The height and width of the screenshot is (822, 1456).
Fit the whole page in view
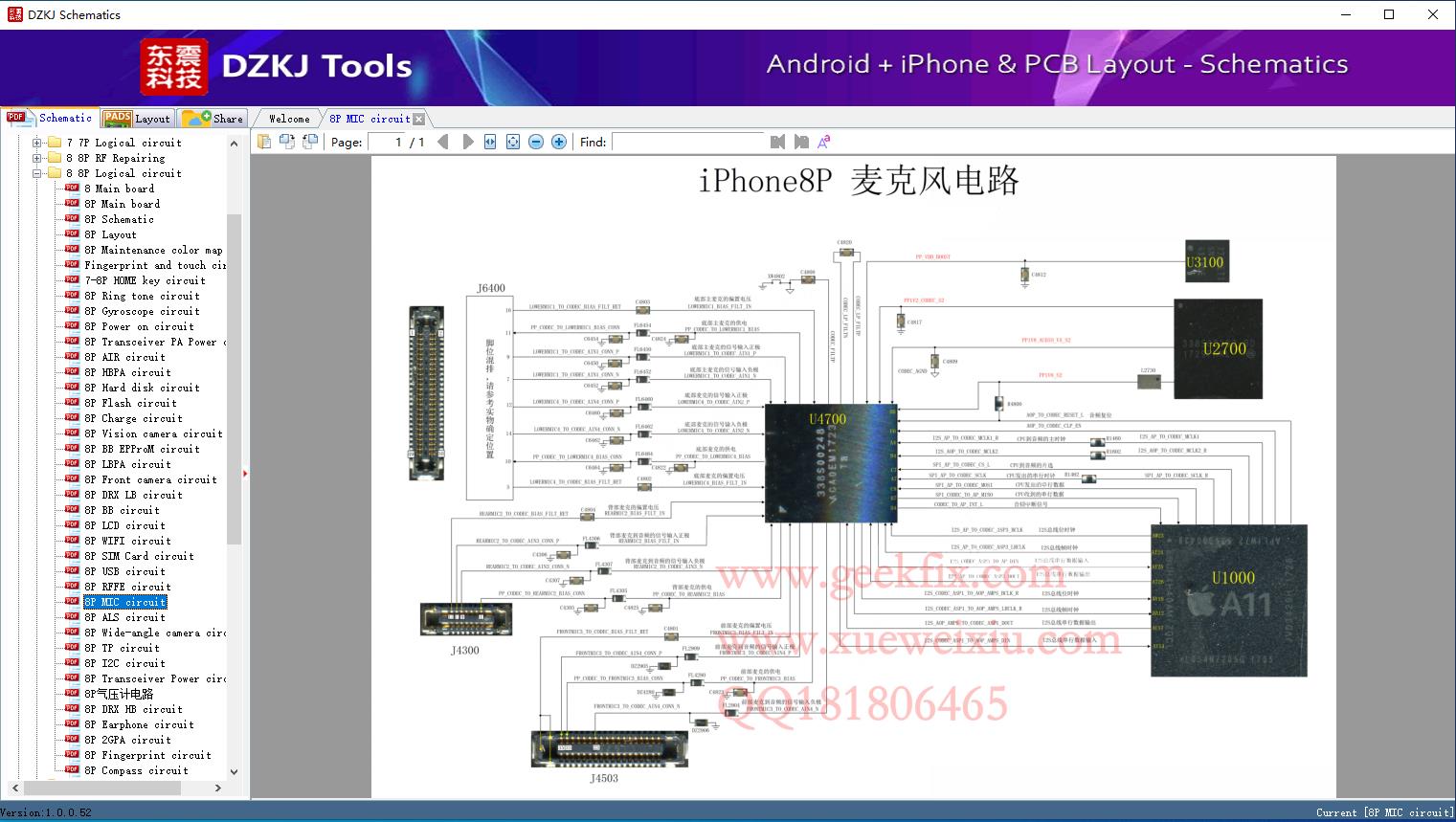tap(513, 142)
